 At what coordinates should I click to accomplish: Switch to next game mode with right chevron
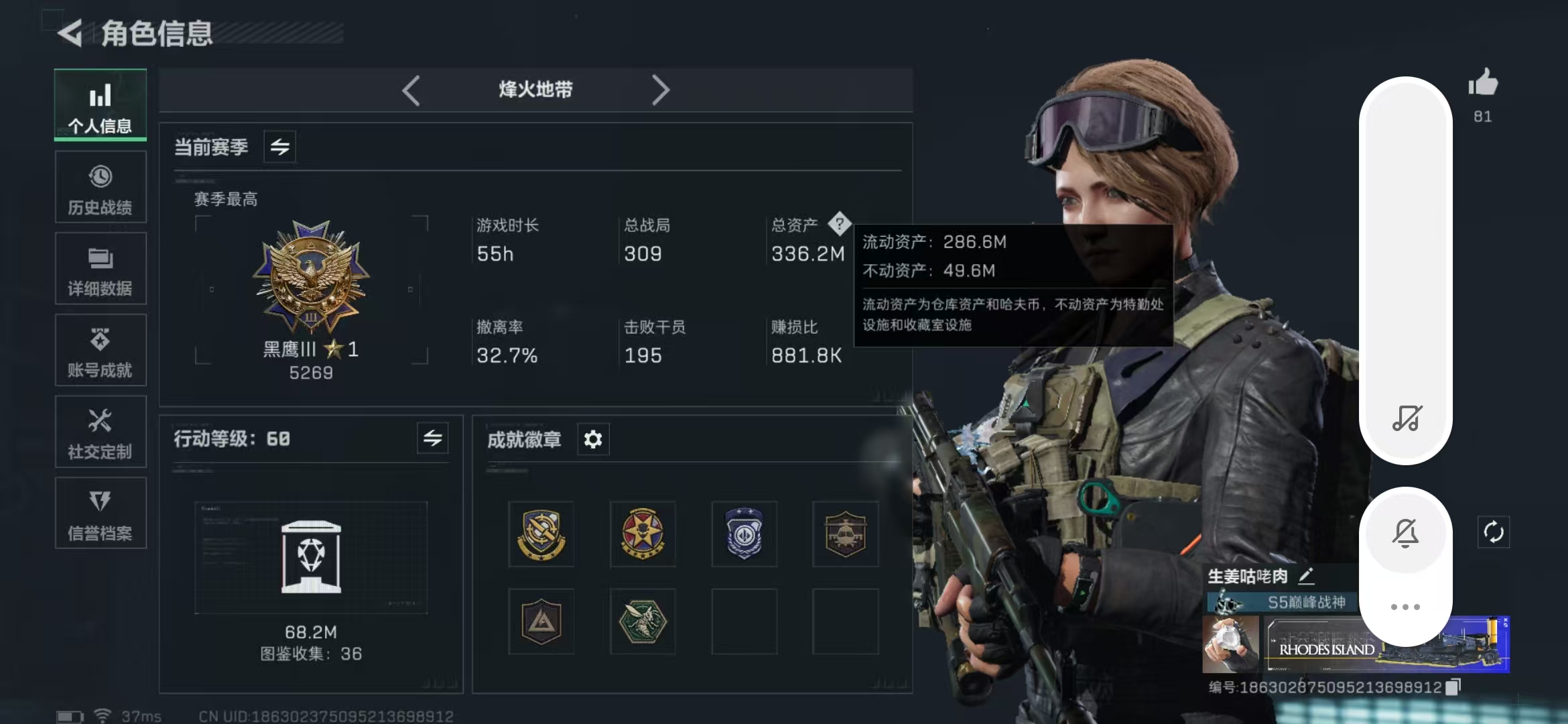pos(661,90)
